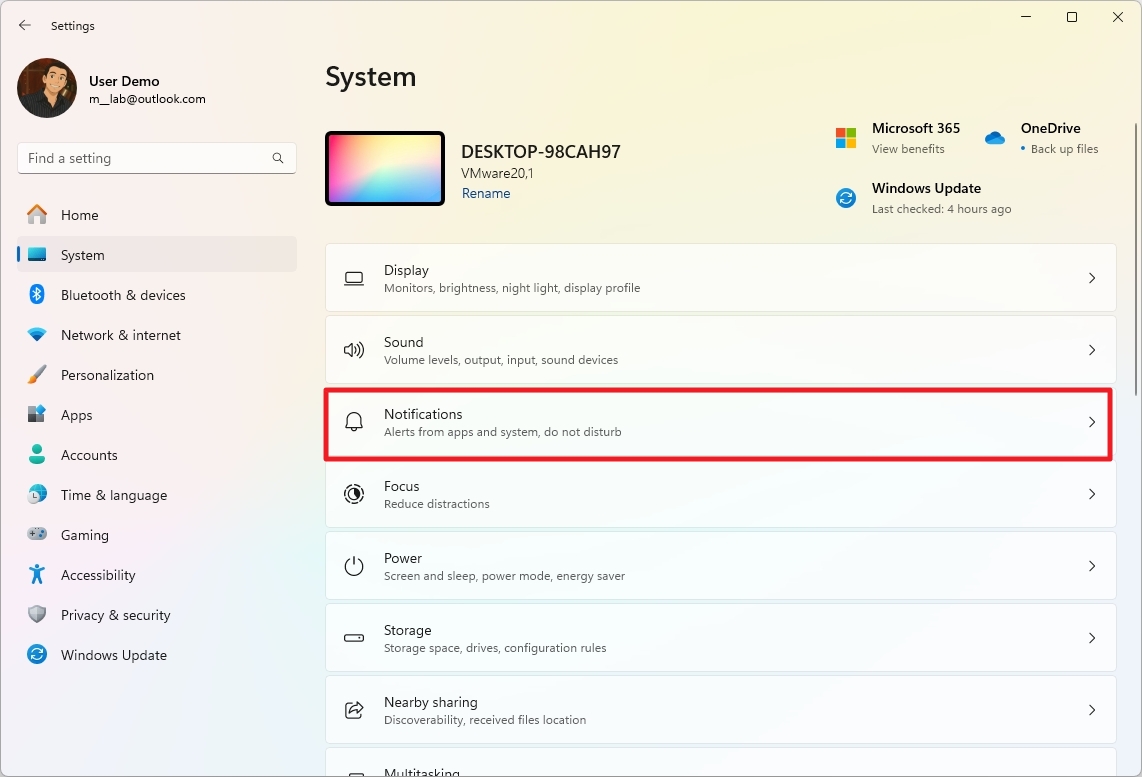Open Time & language section

point(113,495)
